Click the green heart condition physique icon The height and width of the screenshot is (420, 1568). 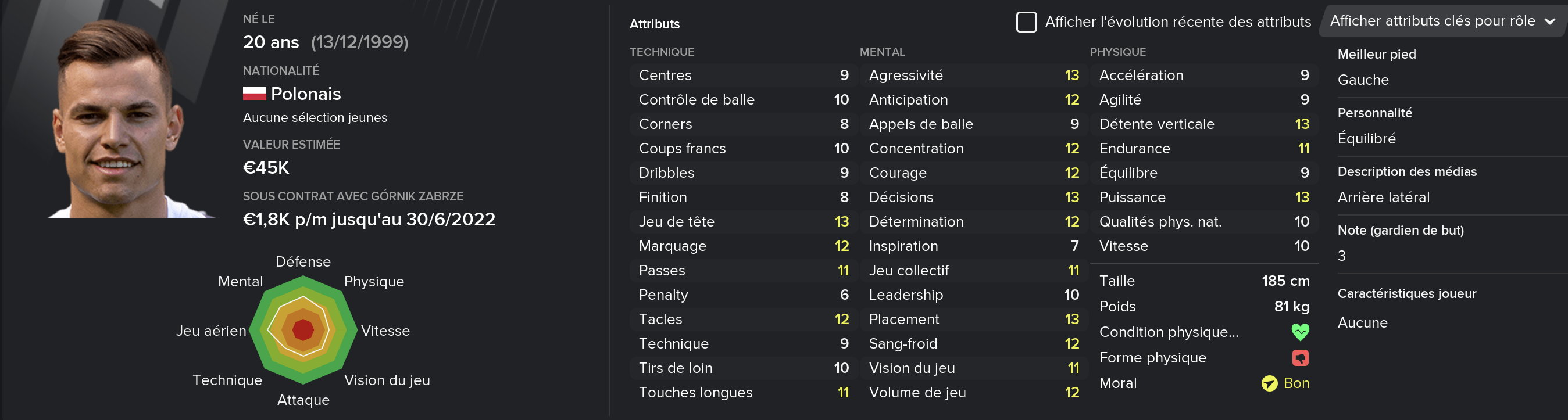[x=1300, y=332]
